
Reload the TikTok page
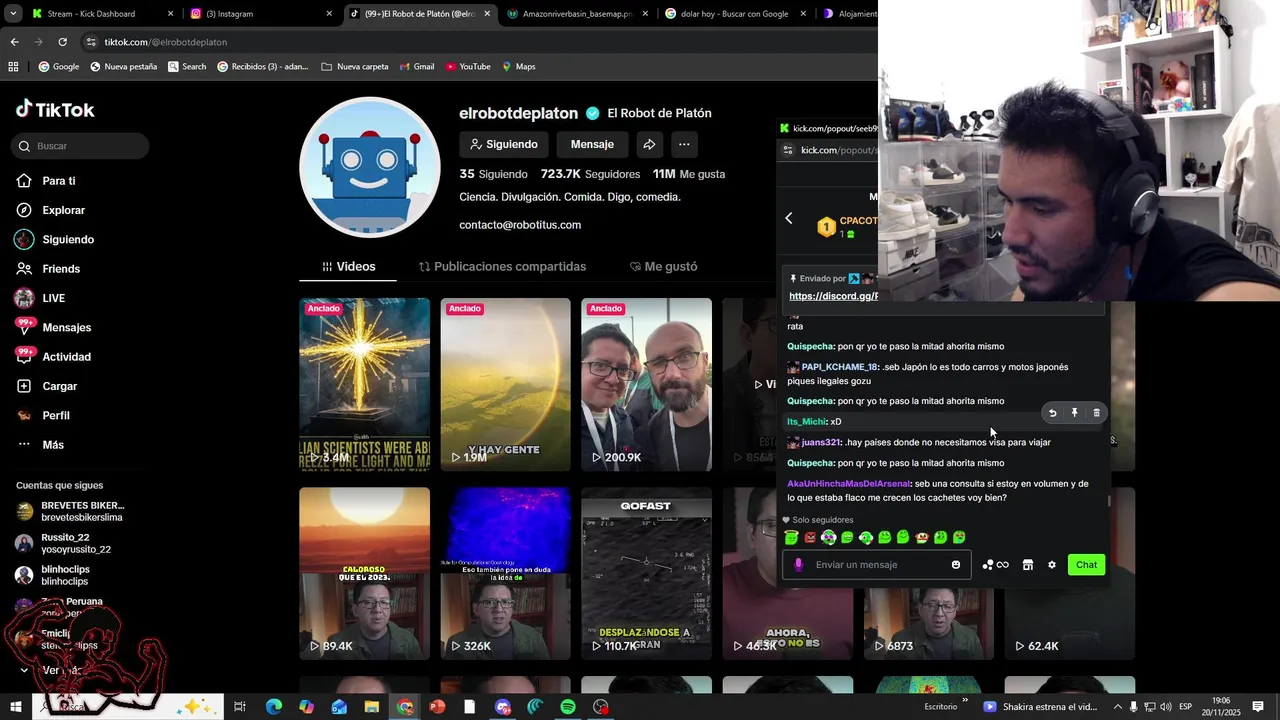tap(62, 42)
